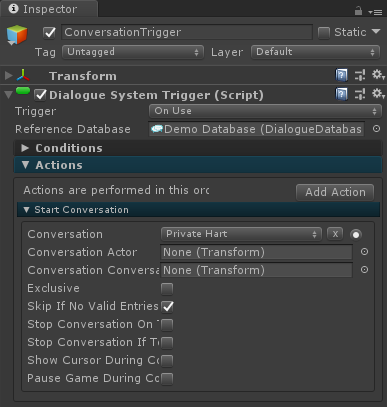Pick a Reference Database object via circle
This screenshot has width=387, height=407.
point(376,129)
